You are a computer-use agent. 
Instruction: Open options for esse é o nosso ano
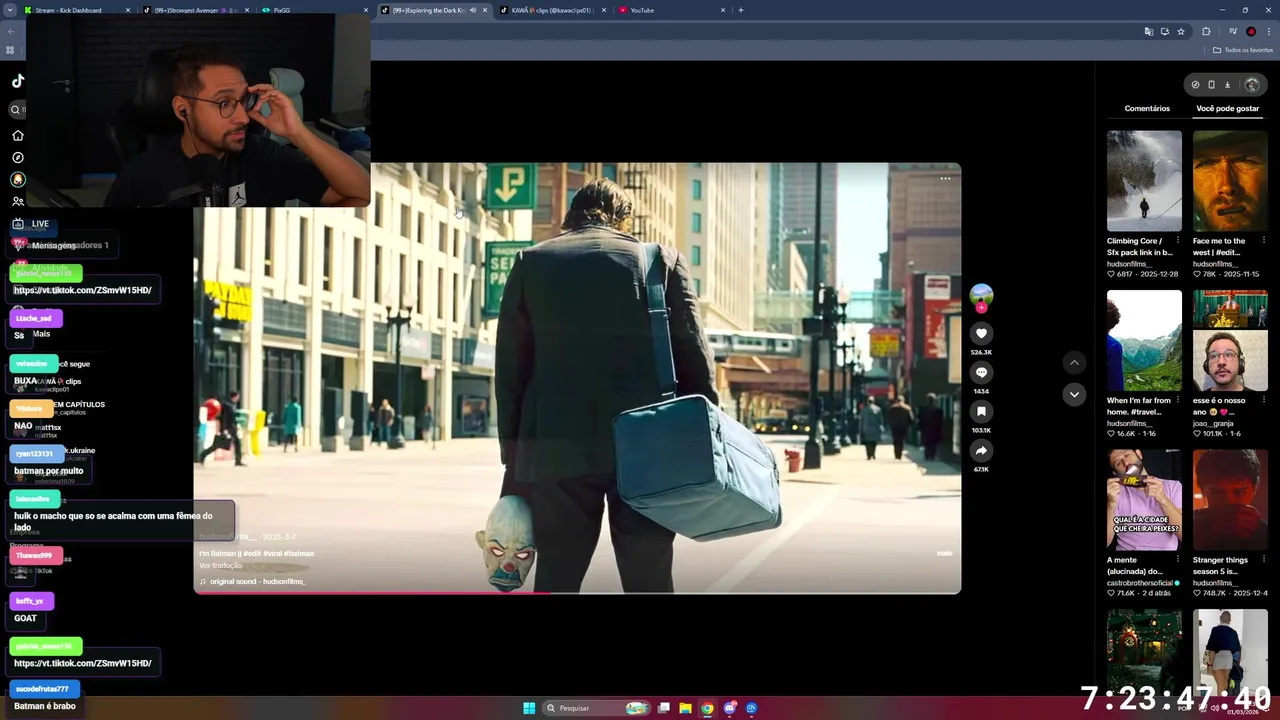(1263, 400)
